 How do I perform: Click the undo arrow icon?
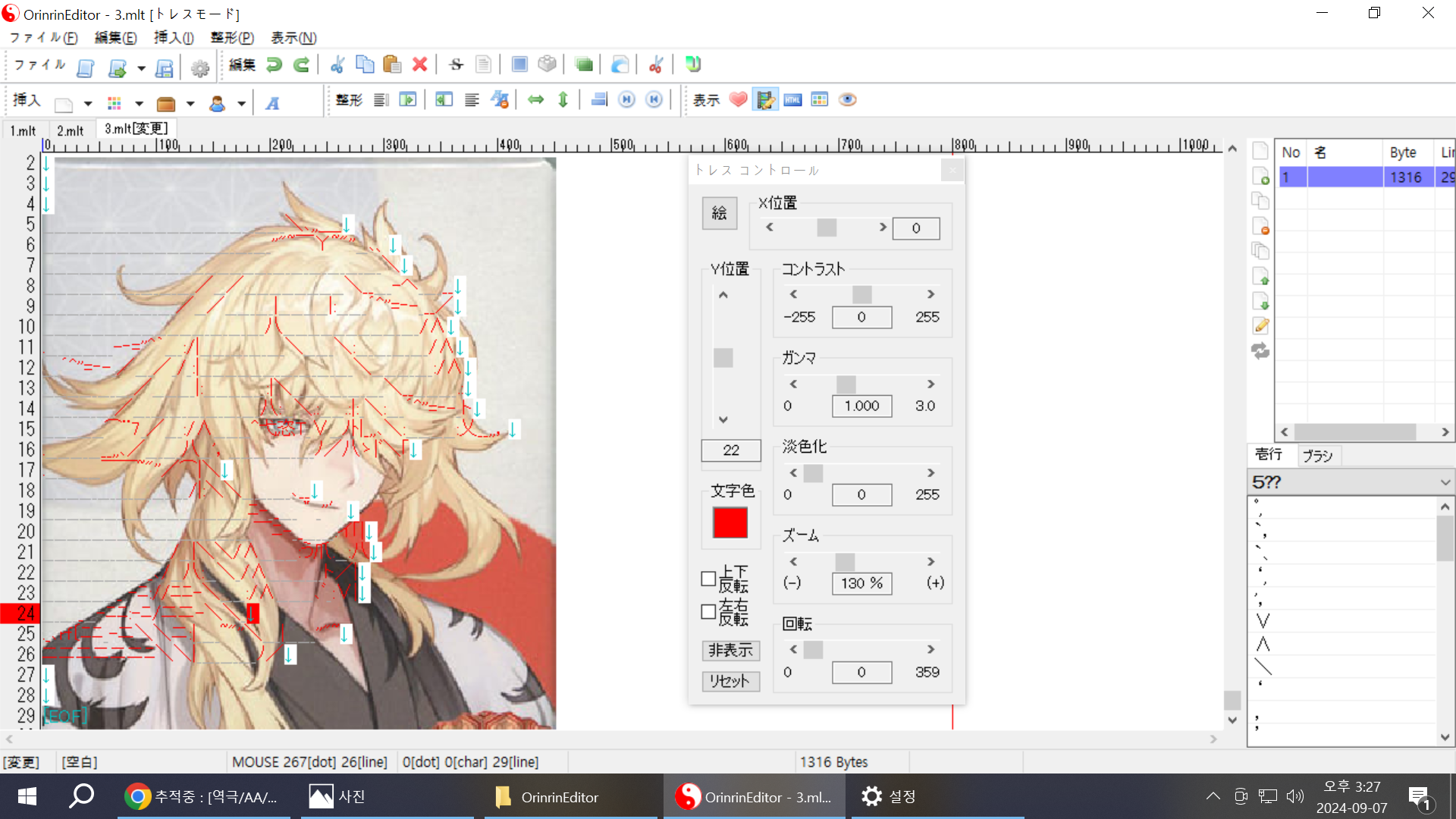(274, 65)
